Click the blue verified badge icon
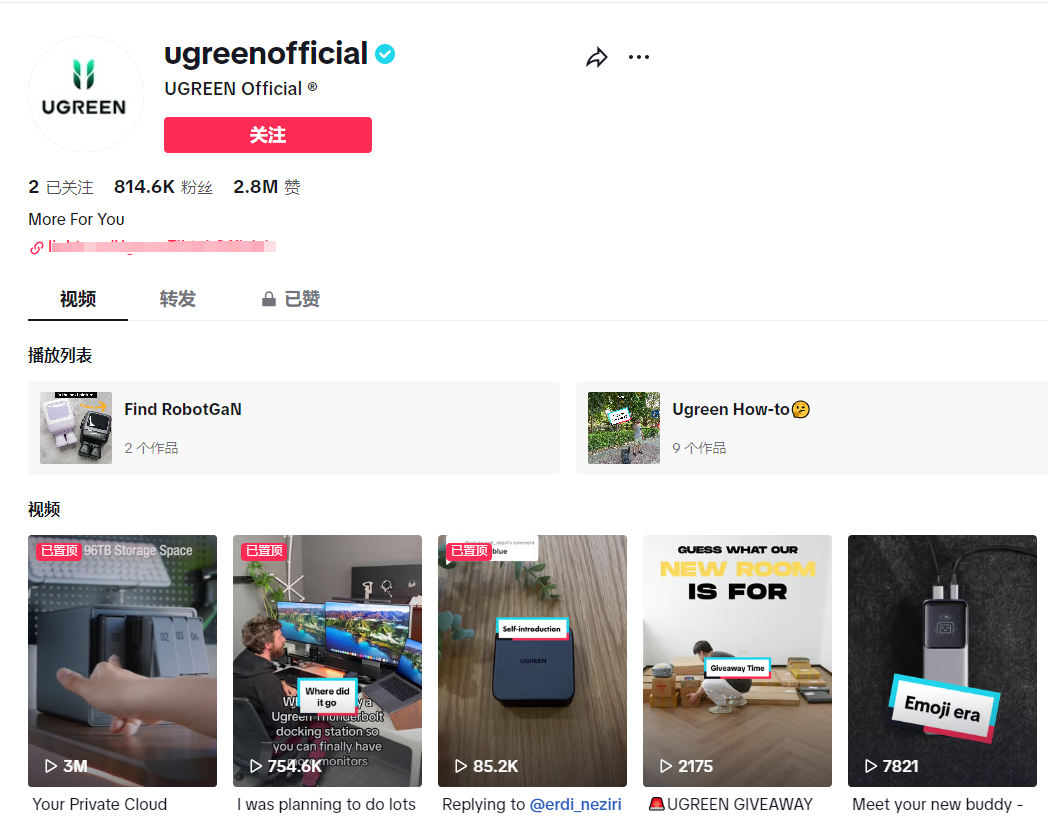The height and width of the screenshot is (826, 1048). point(385,53)
